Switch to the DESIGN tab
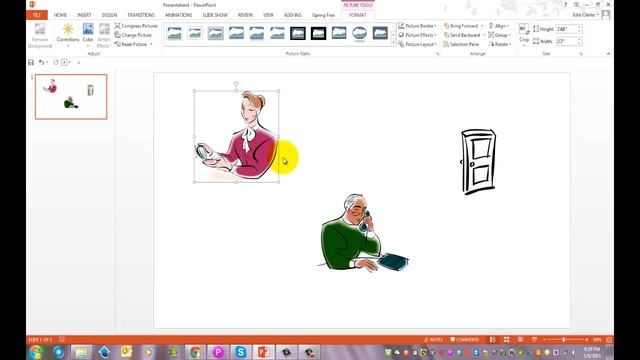 click(x=109, y=15)
